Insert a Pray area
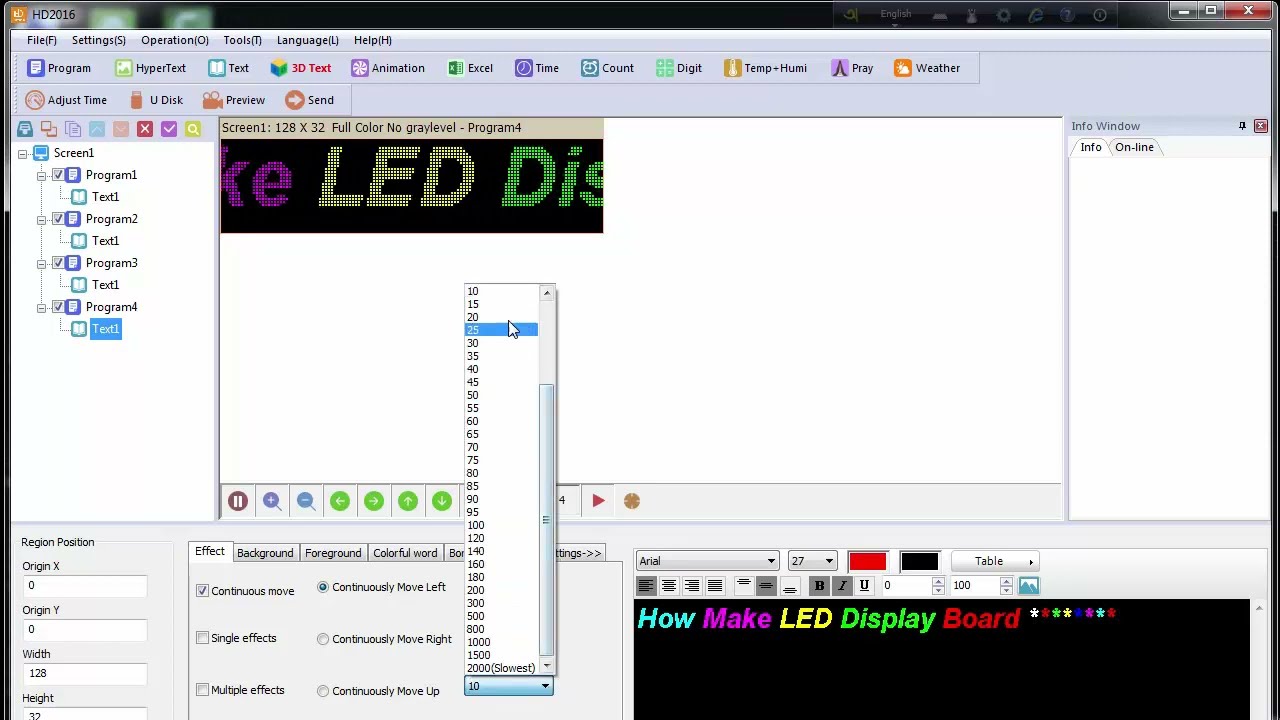Image resolution: width=1280 pixels, height=720 pixels. [852, 68]
